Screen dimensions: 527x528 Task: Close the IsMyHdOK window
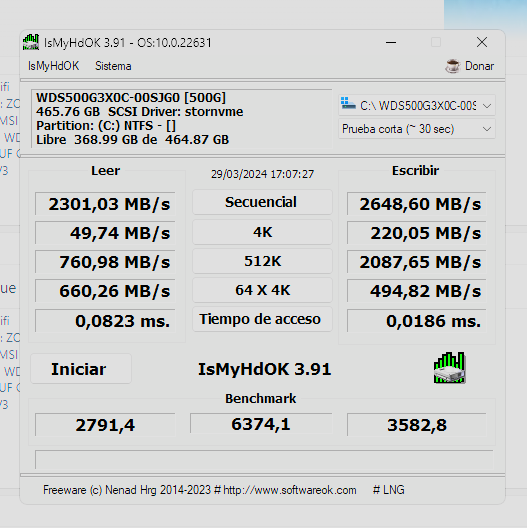pos(482,42)
